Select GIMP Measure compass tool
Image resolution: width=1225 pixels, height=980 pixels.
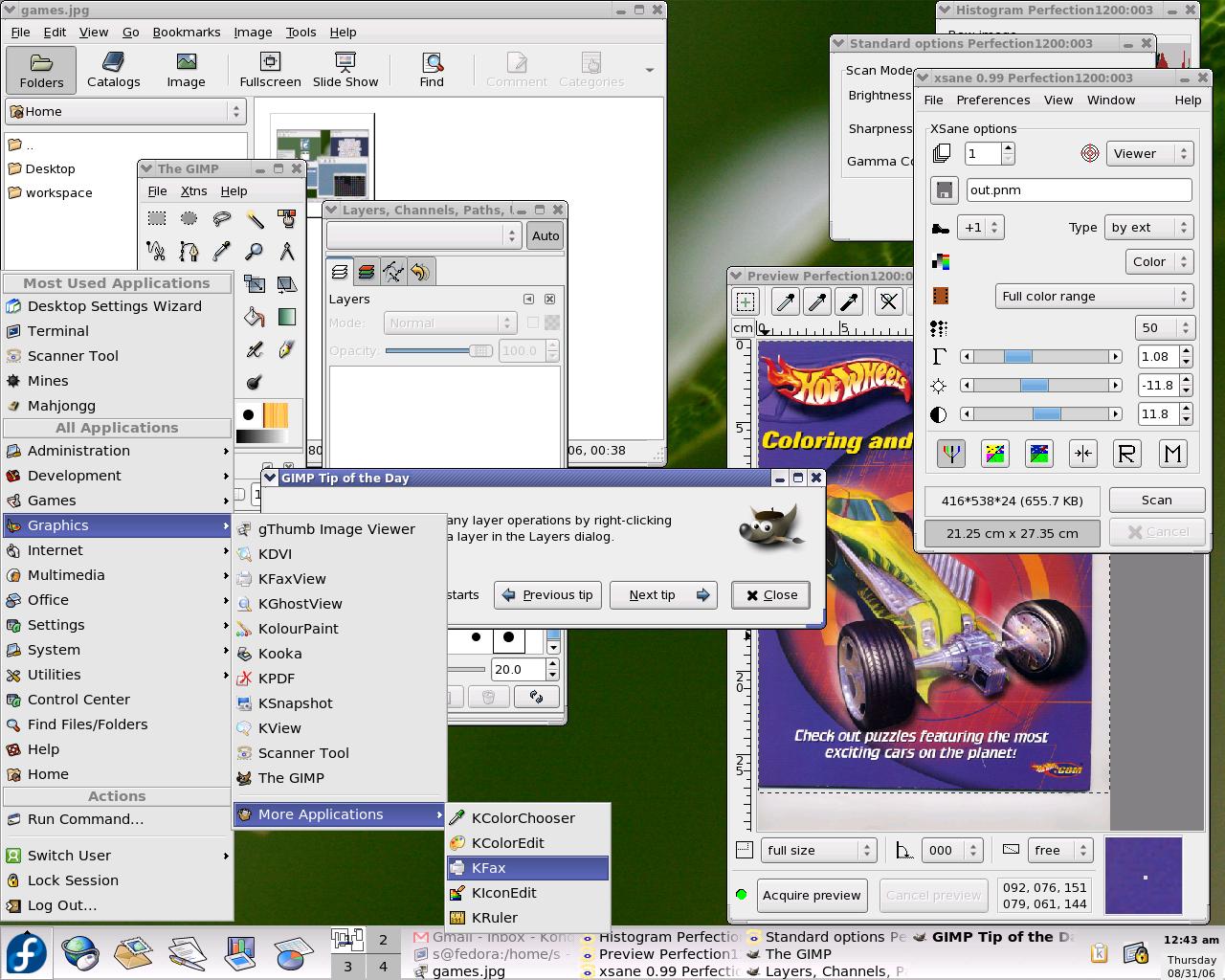click(287, 252)
